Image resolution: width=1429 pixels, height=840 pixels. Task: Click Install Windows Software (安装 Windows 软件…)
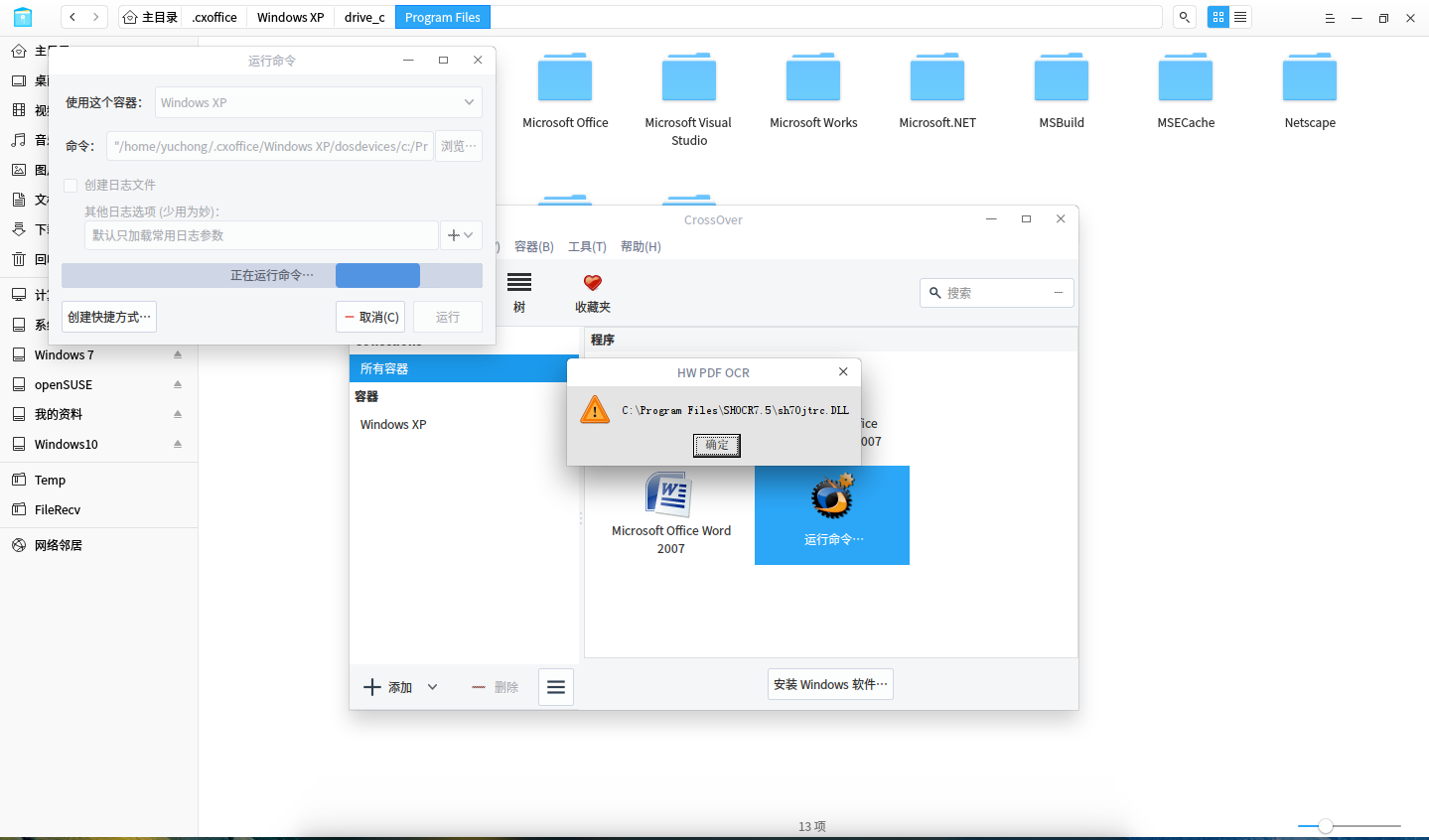click(830, 684)
